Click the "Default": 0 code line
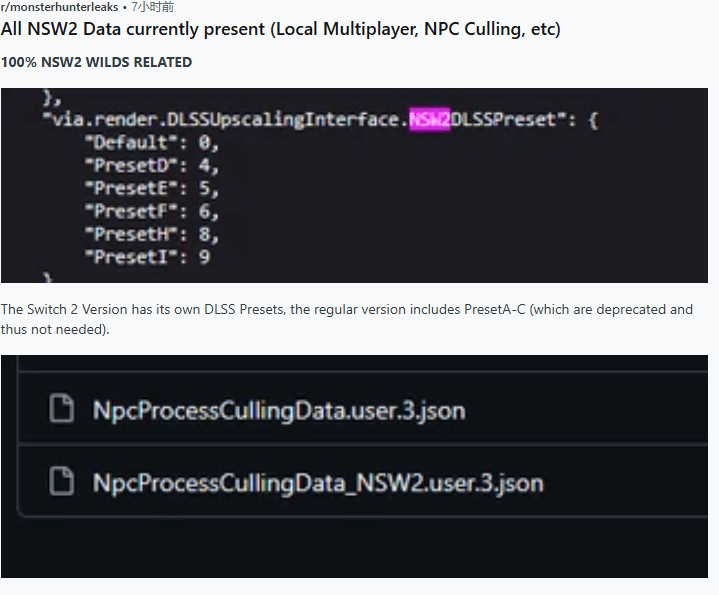The width and height of the screenshot is (719, 595). [150, 143]
